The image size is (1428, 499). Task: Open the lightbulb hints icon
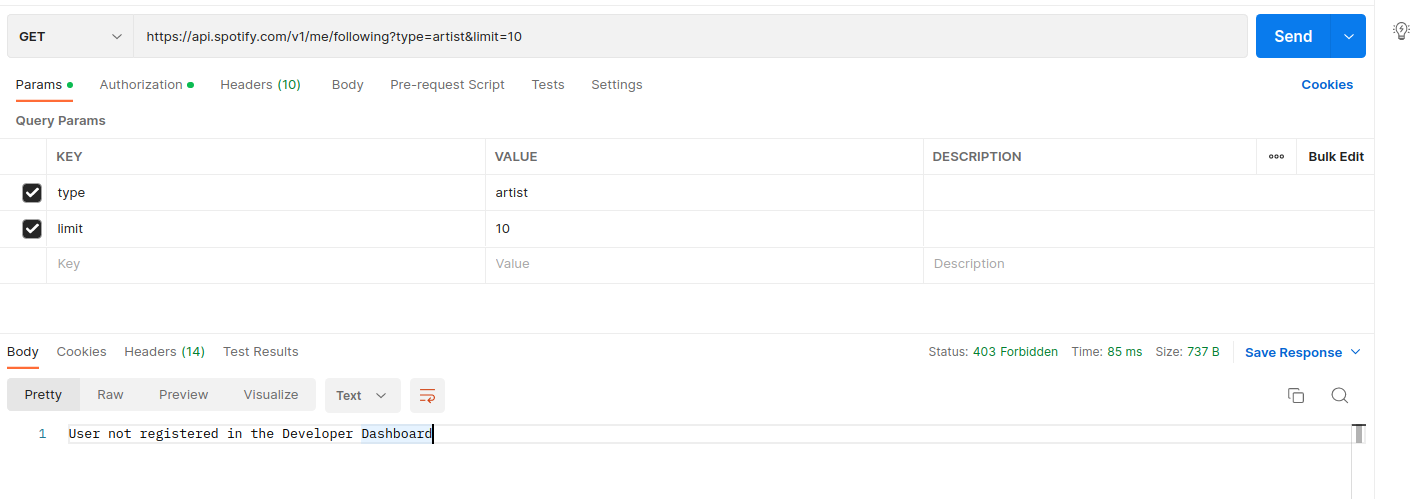point(1401,31)
